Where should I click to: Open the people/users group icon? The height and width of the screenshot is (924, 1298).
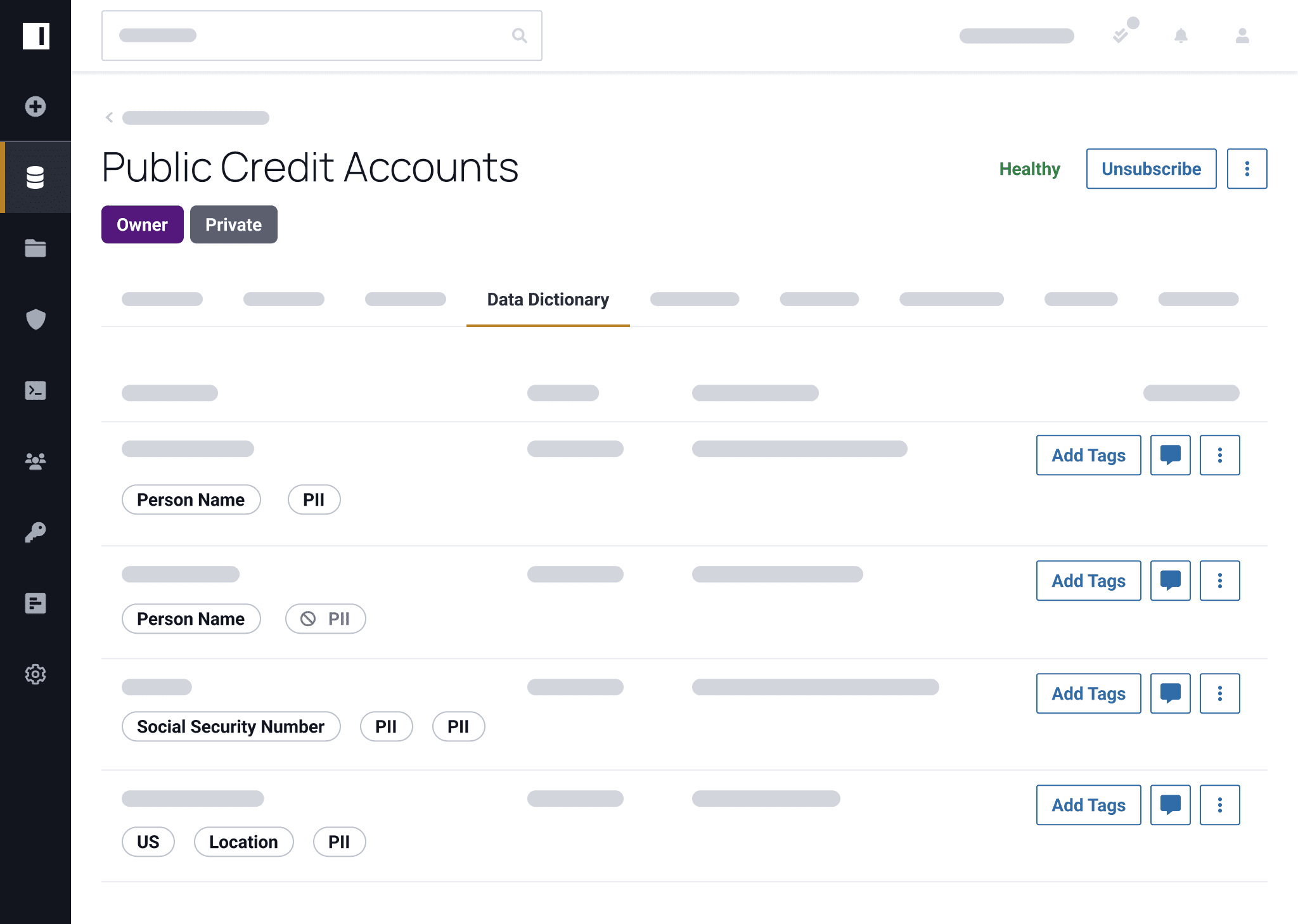tap(35, 461)
